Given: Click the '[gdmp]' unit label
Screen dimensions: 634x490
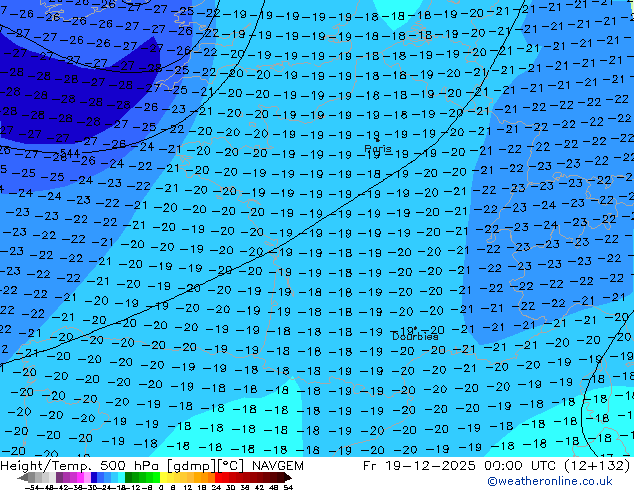Looking at the screenshot, I should 192,466.
